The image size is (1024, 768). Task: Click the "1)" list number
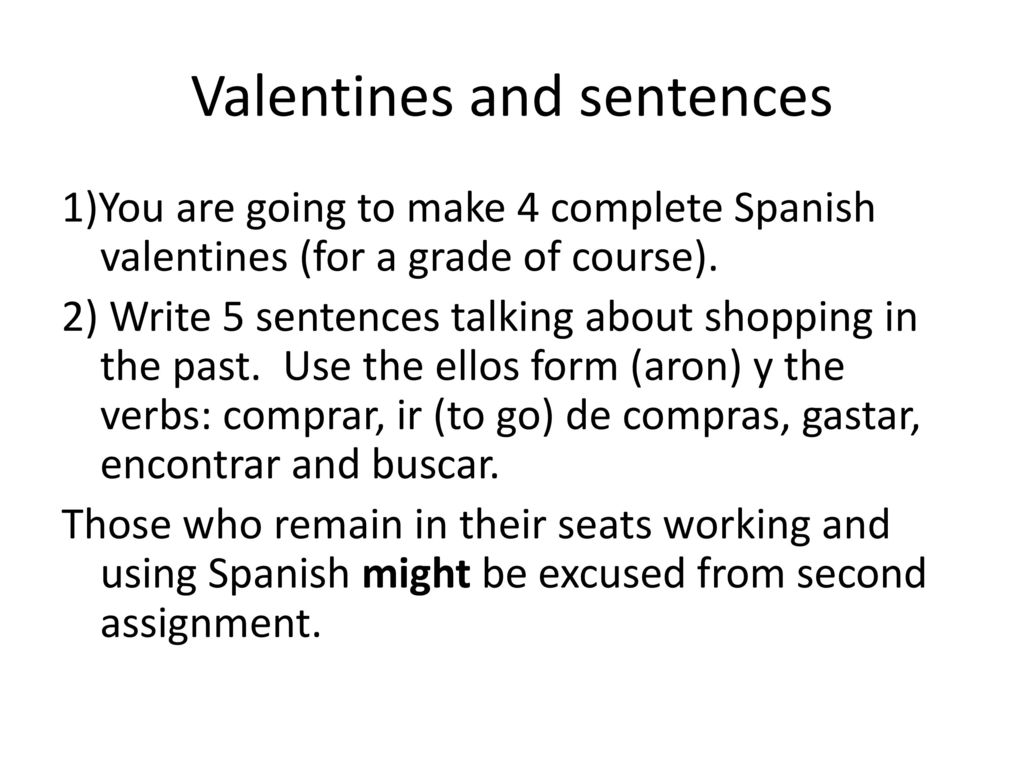click(80, 208)
